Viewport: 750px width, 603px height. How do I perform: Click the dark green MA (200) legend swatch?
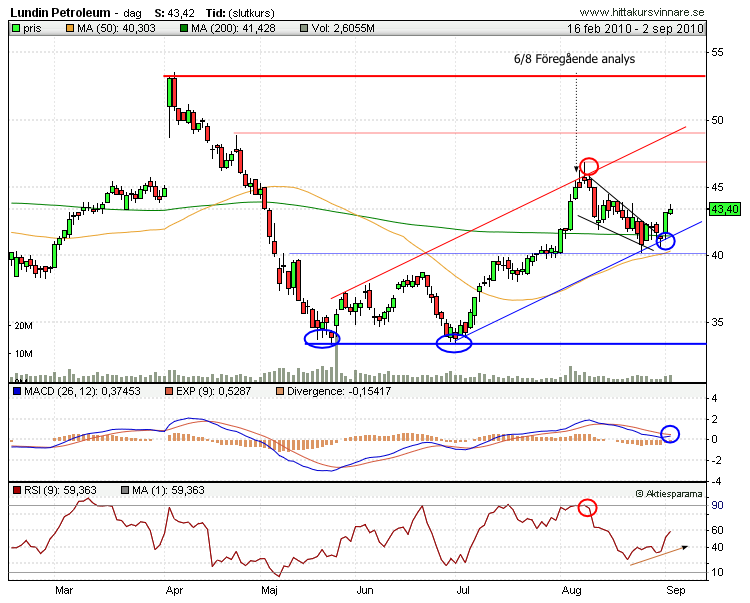(x=184, y=29)
